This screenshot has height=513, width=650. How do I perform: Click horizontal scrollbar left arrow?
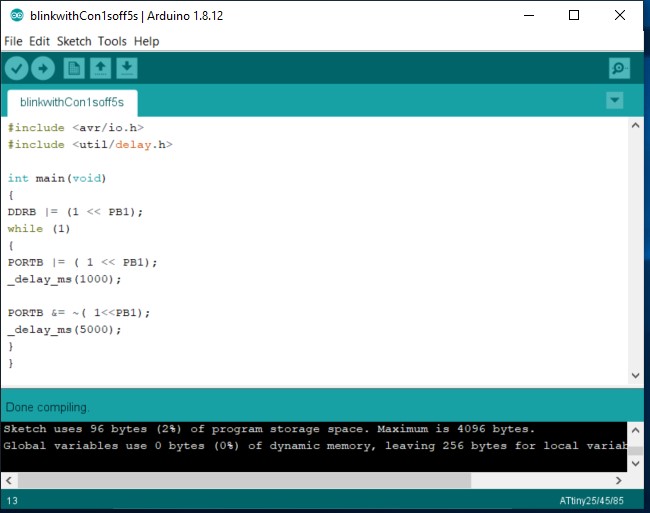[x=9, y=481]
